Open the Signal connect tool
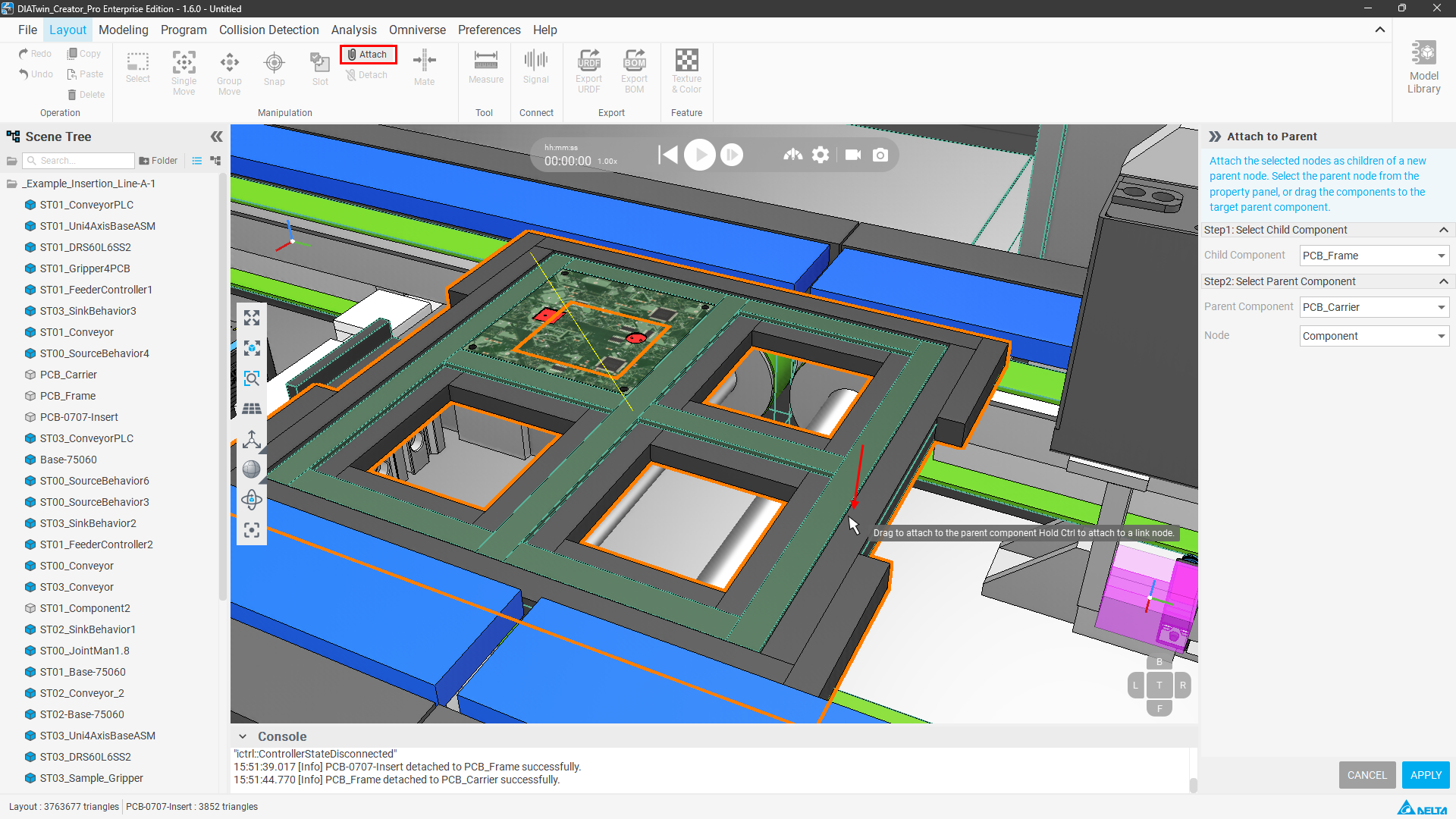This screenshot has height=819, width=1456. (x=536, y=67)
